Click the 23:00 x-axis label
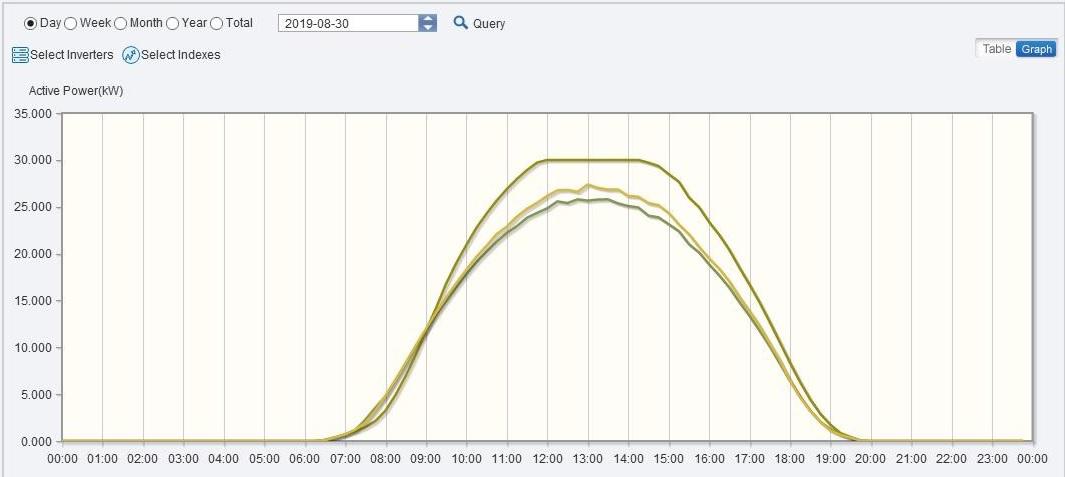The height and width of the screenshot is (477, 1065). click(x=993, y=459)
